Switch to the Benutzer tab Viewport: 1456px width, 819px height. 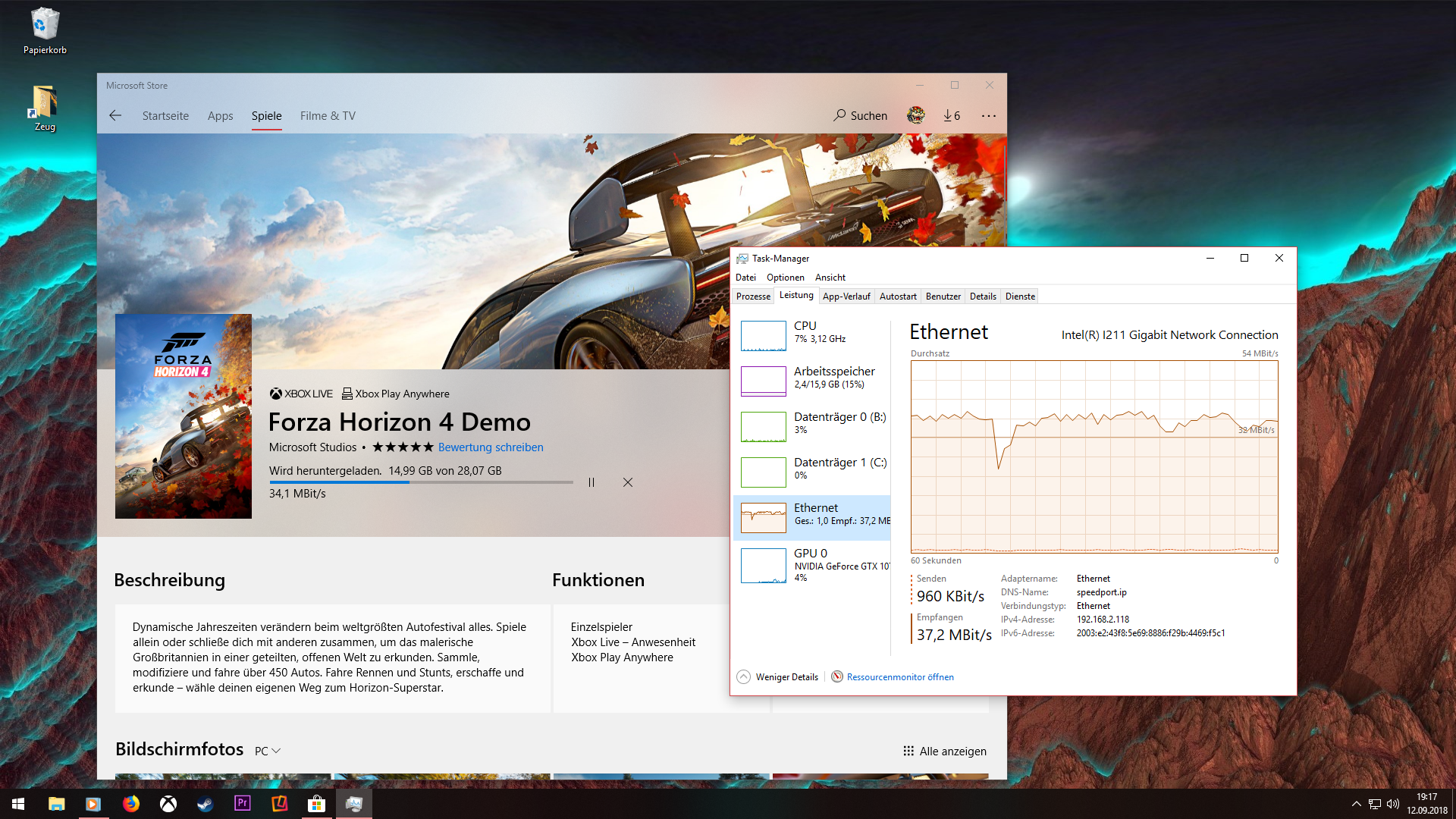pyautogui.click(x=943, y=297)
